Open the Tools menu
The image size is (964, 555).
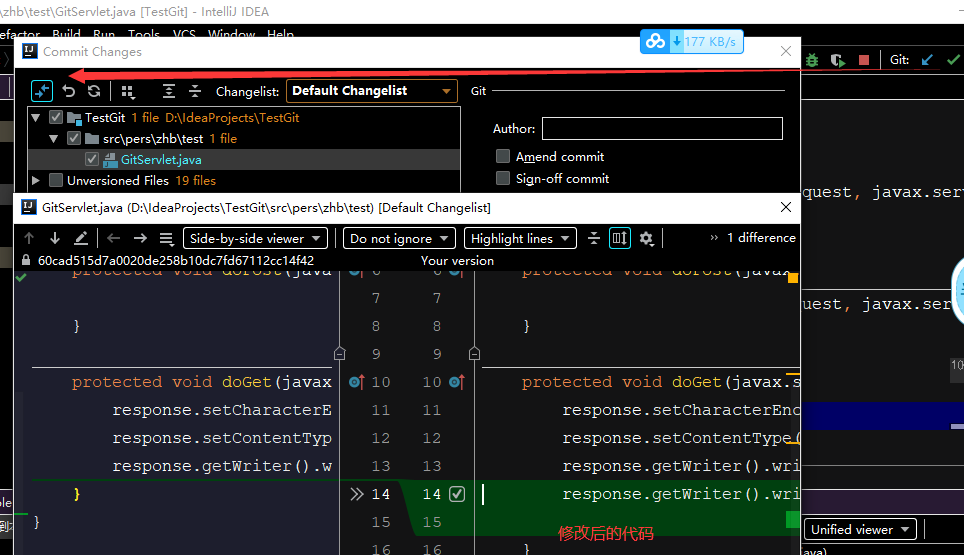pyautogui.click(x=144, y=34)
